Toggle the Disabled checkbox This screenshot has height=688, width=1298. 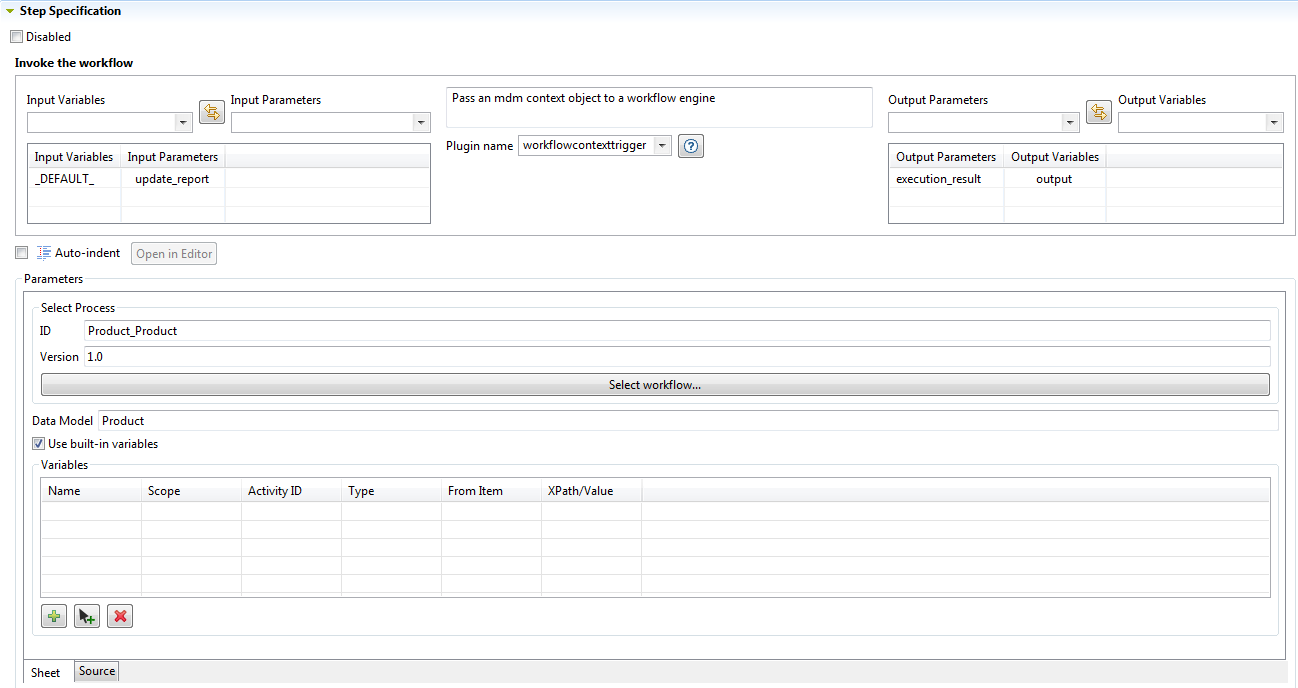click(16, 37)
